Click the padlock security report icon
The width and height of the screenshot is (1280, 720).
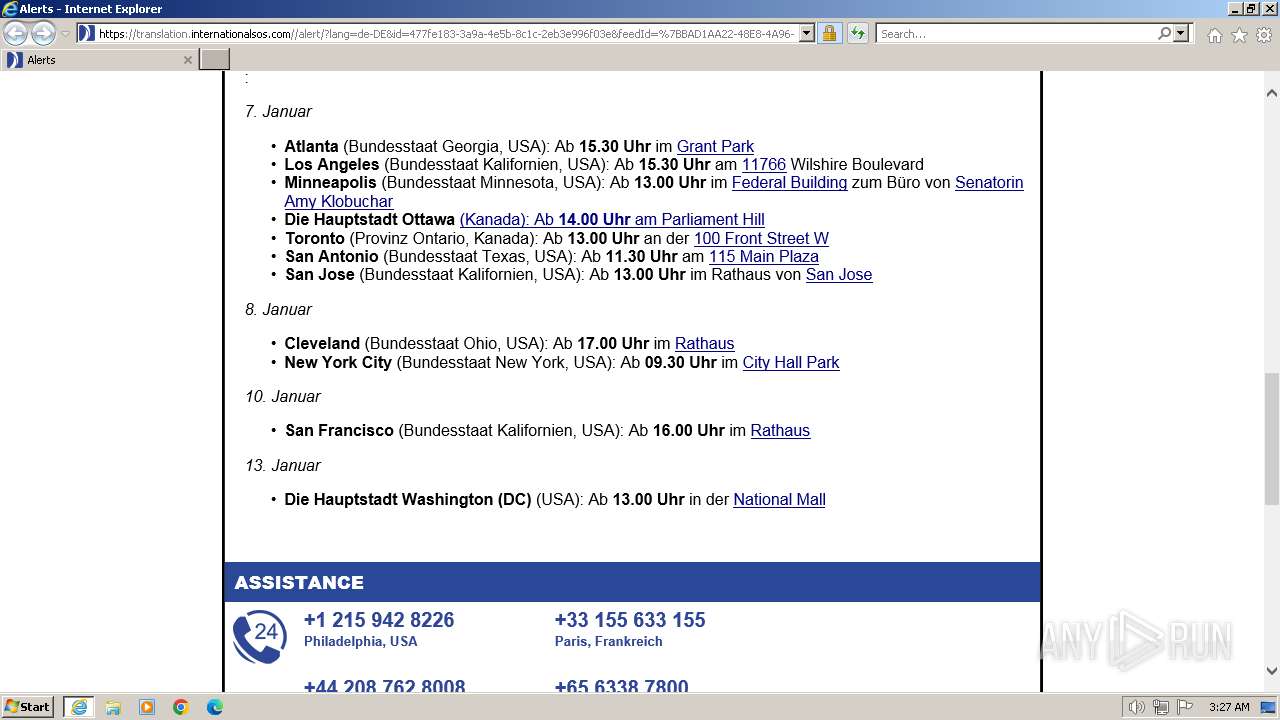[829, 33]
